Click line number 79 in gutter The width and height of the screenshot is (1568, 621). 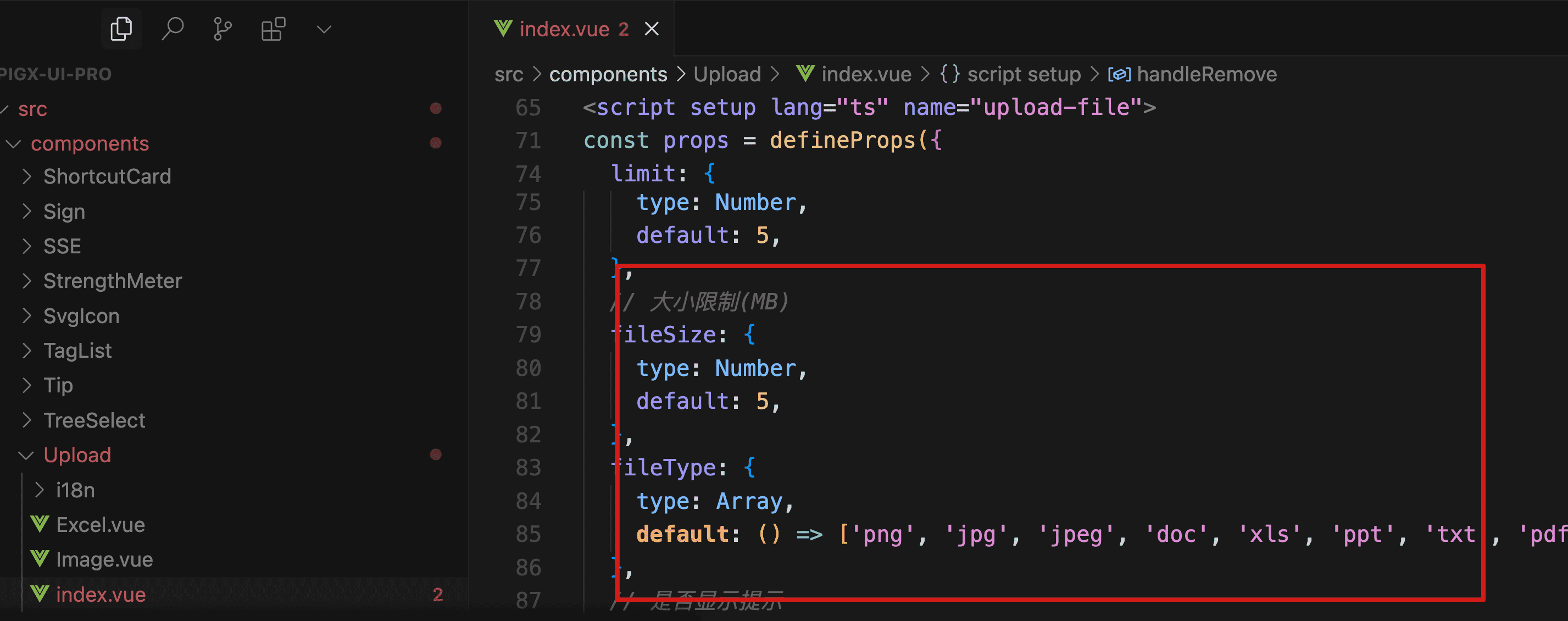[528, 334]
